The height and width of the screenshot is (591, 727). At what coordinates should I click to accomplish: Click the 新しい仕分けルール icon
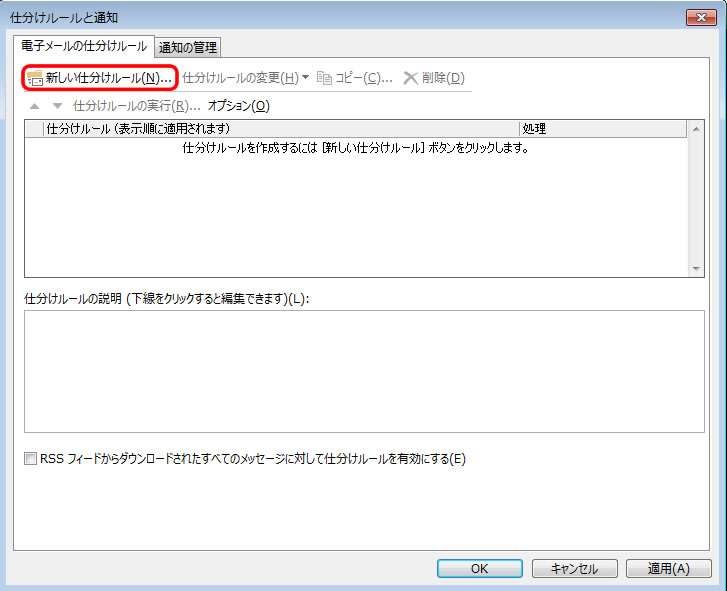35,78
